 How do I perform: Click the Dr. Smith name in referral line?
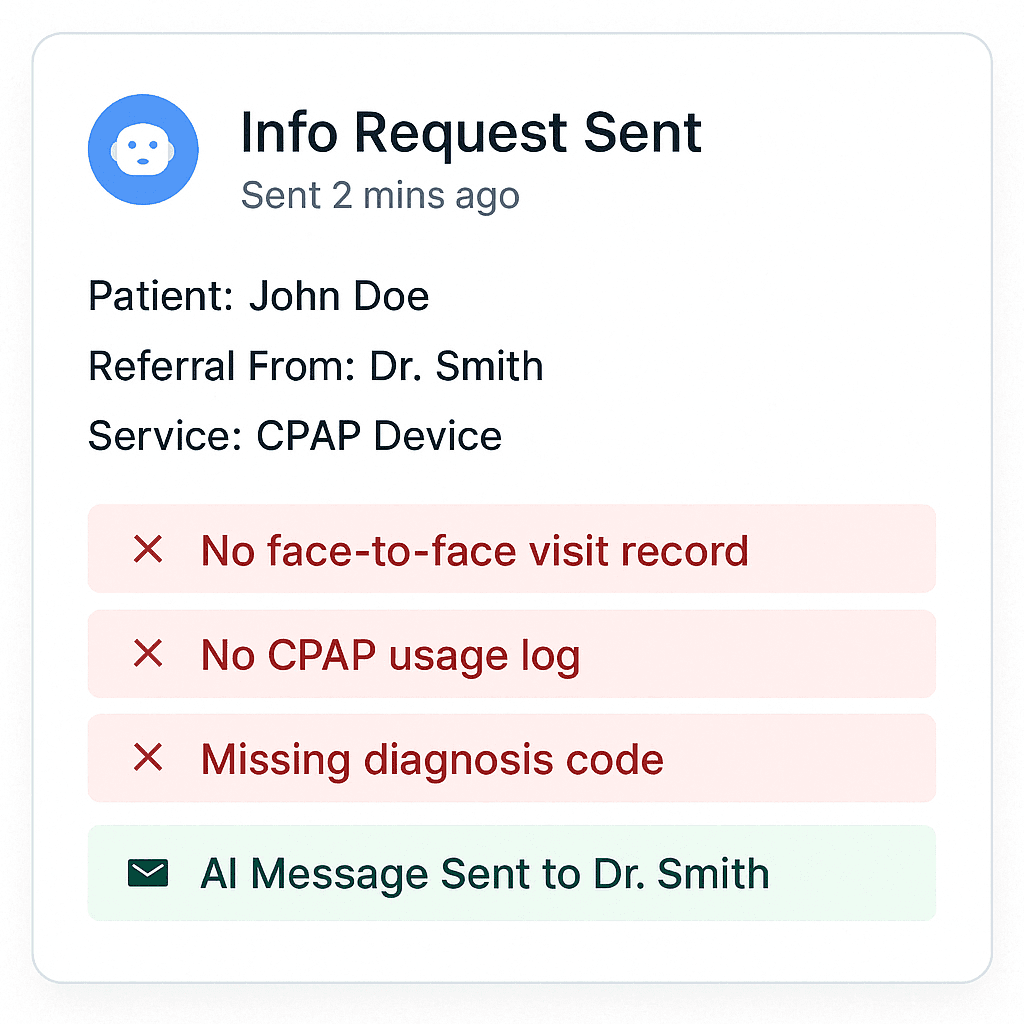point(456,366)
